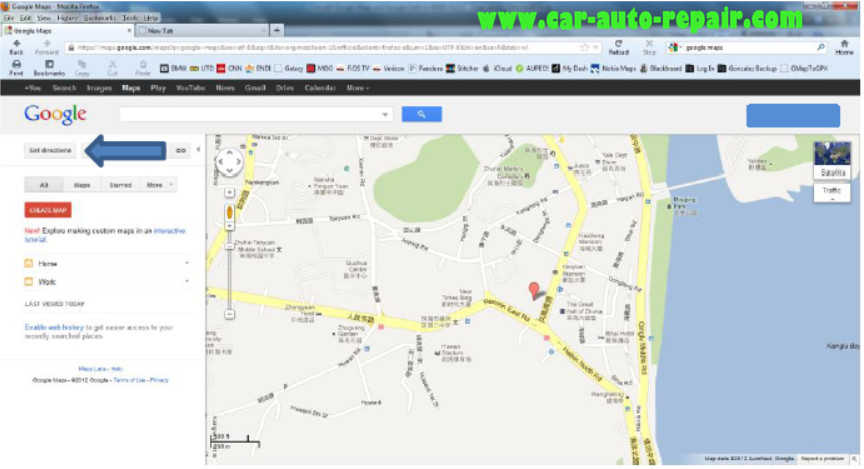
Task: Open the Google search box suggestions dropdown
Action: click(385, 114)
